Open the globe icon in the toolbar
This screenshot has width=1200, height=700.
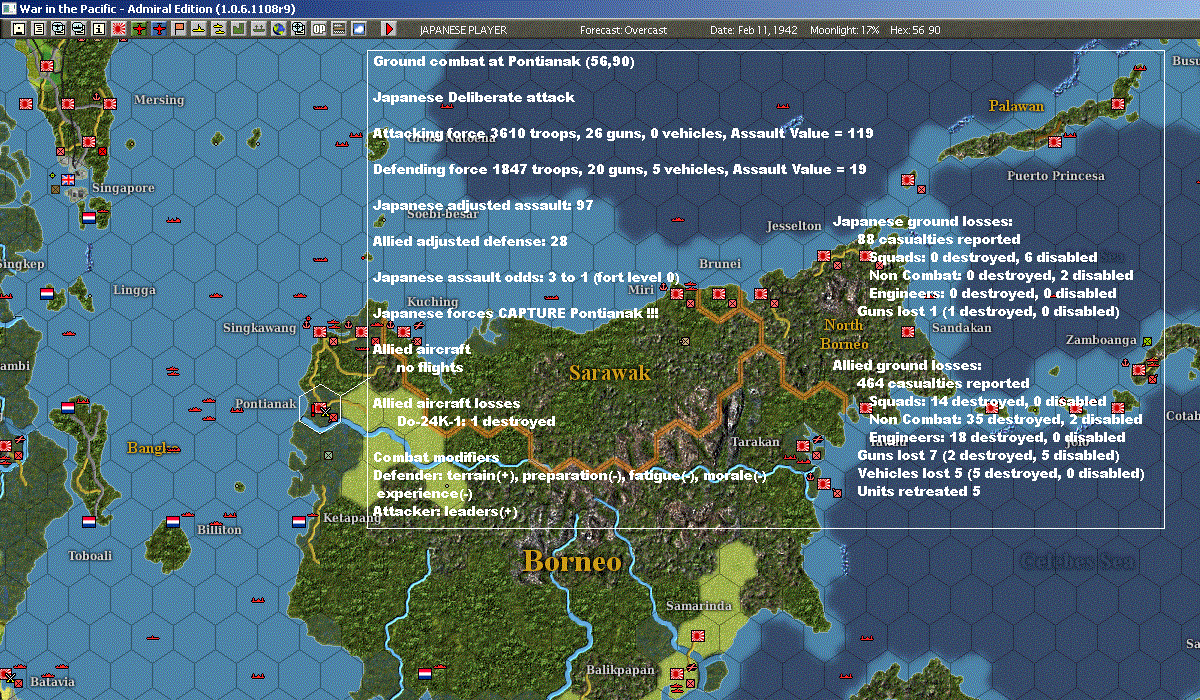[x=279, y=29]
